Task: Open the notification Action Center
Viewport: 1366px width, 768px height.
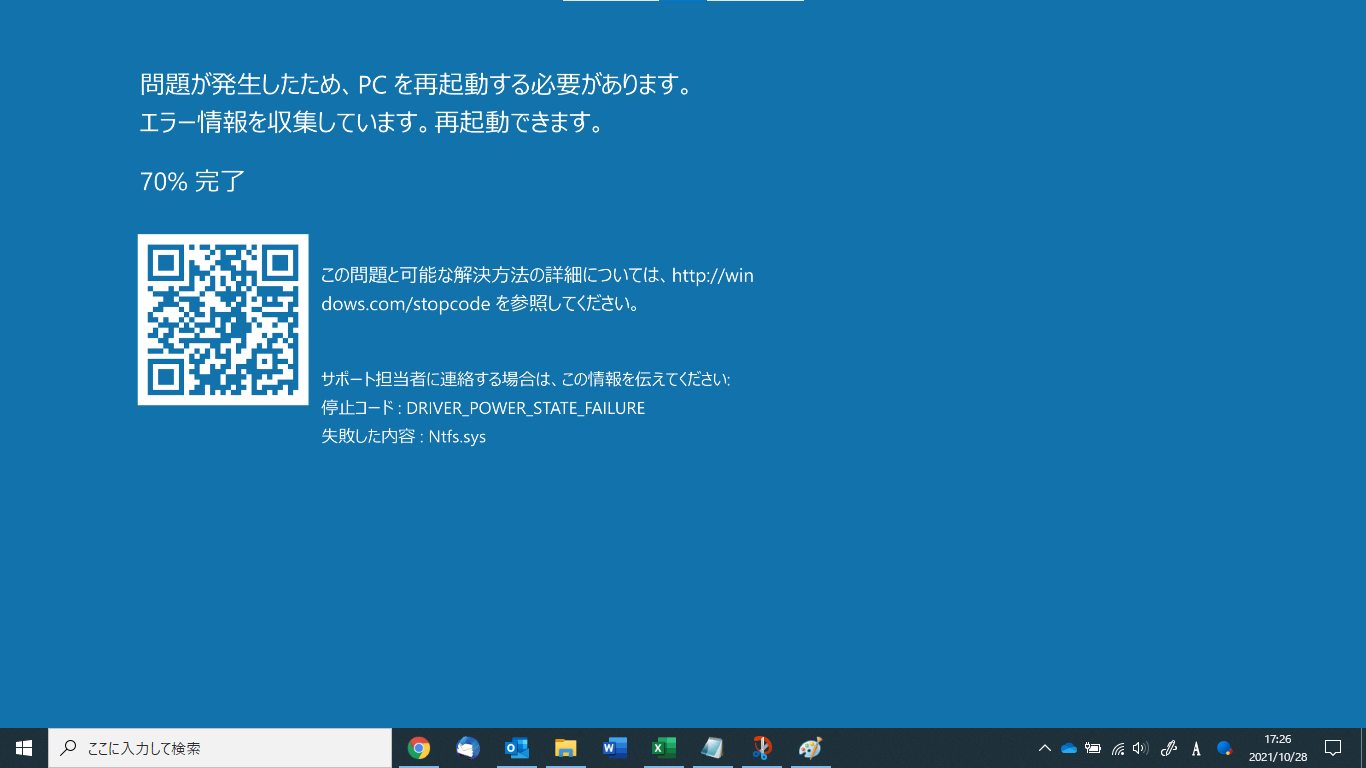Action: coord(1332,748)
